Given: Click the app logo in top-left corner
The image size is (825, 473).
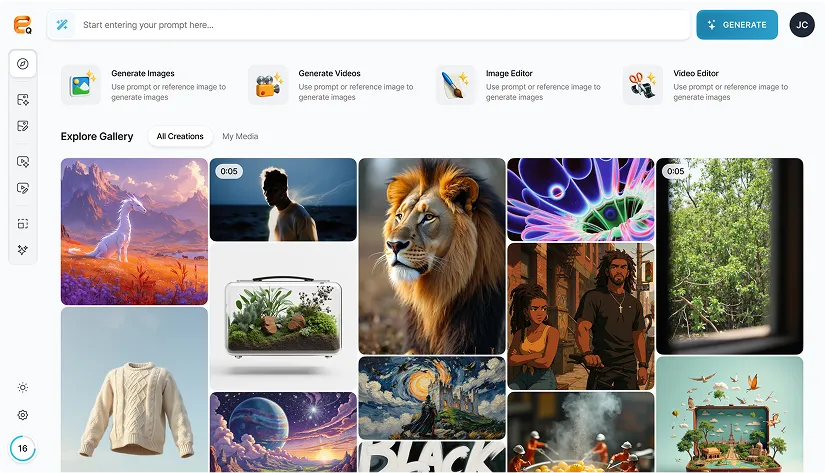Looking at the screenshot, I should pos(22,25).
